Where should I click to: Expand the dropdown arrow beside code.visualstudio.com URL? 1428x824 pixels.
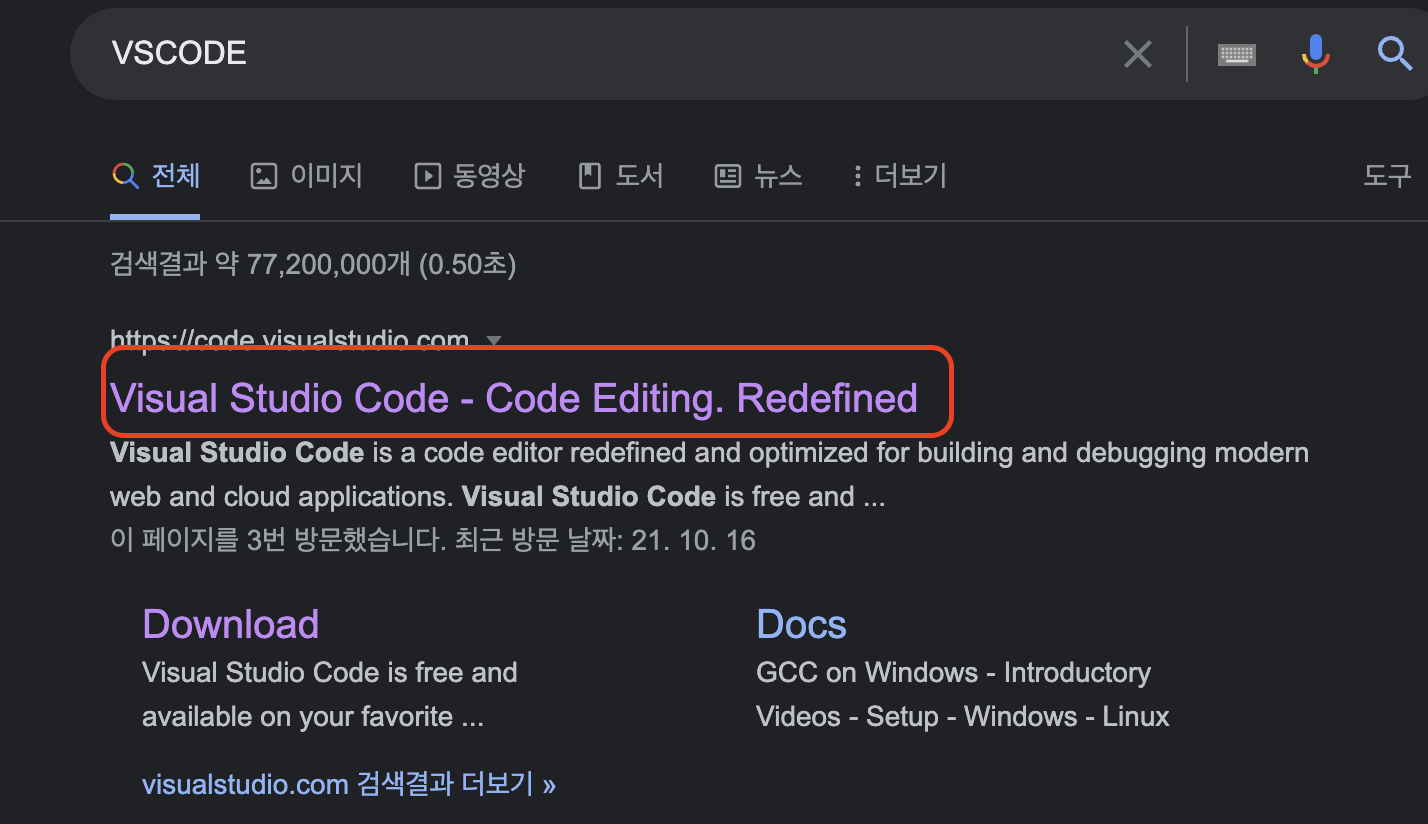coord(493,341)
